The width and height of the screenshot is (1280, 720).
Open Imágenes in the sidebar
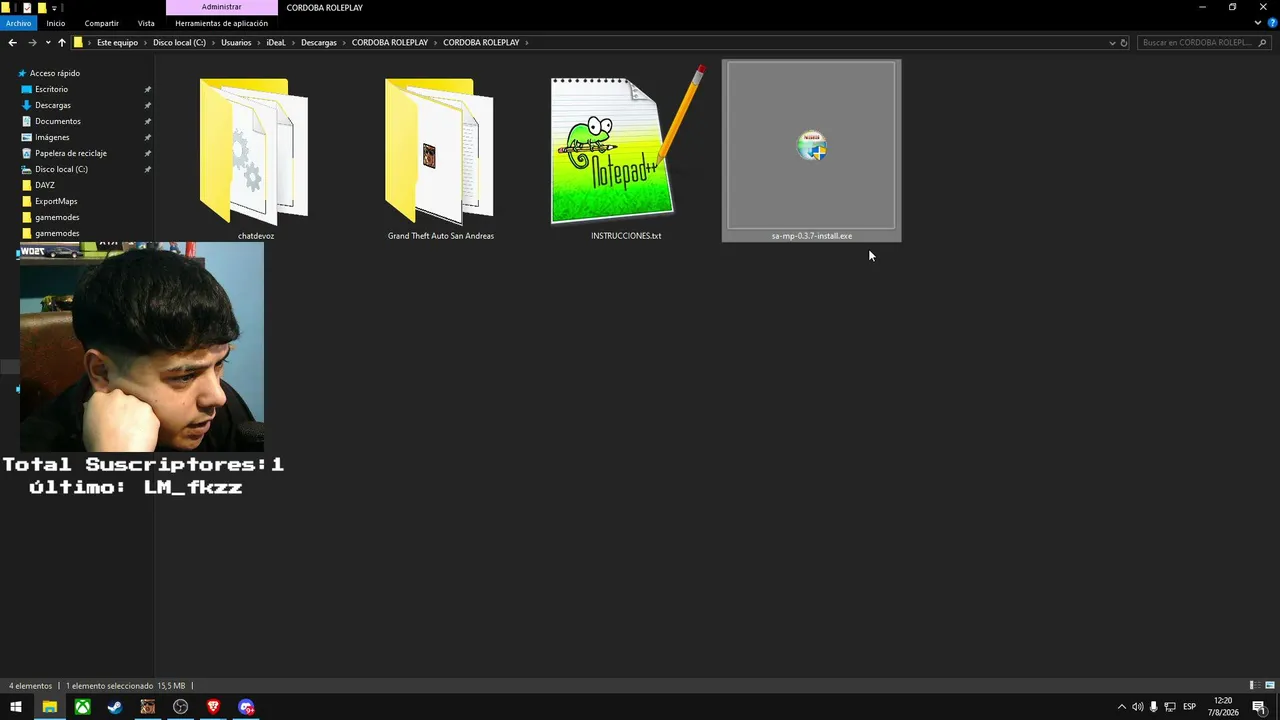(52, 137)
